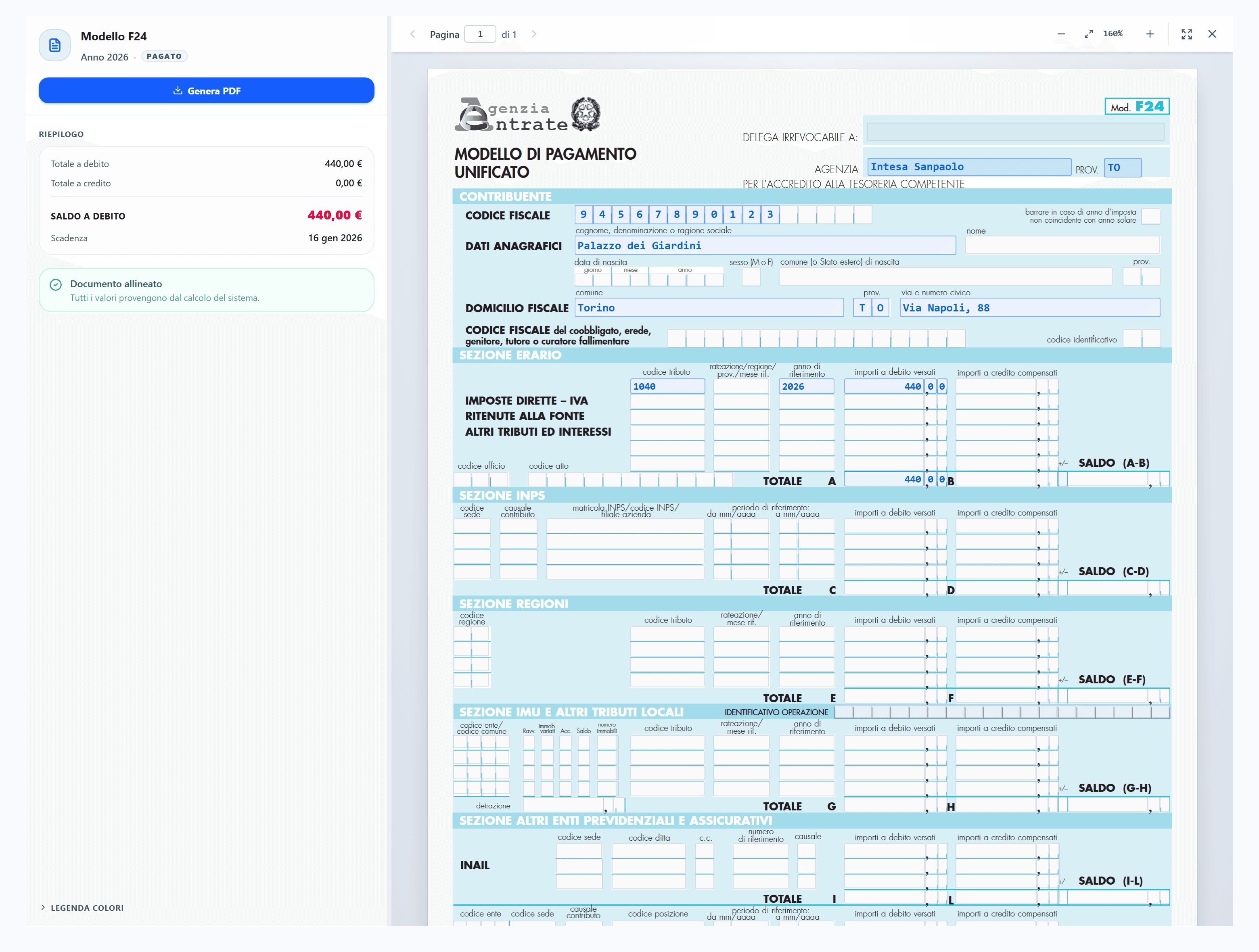
Task: Click the download icon in Genera PDF
Action: [x=178, y=90]
